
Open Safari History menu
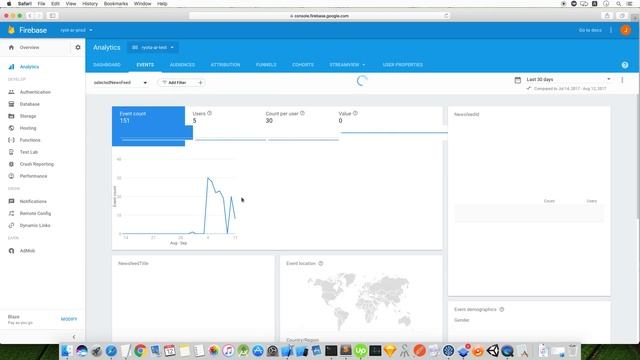(x=90, y=4)
